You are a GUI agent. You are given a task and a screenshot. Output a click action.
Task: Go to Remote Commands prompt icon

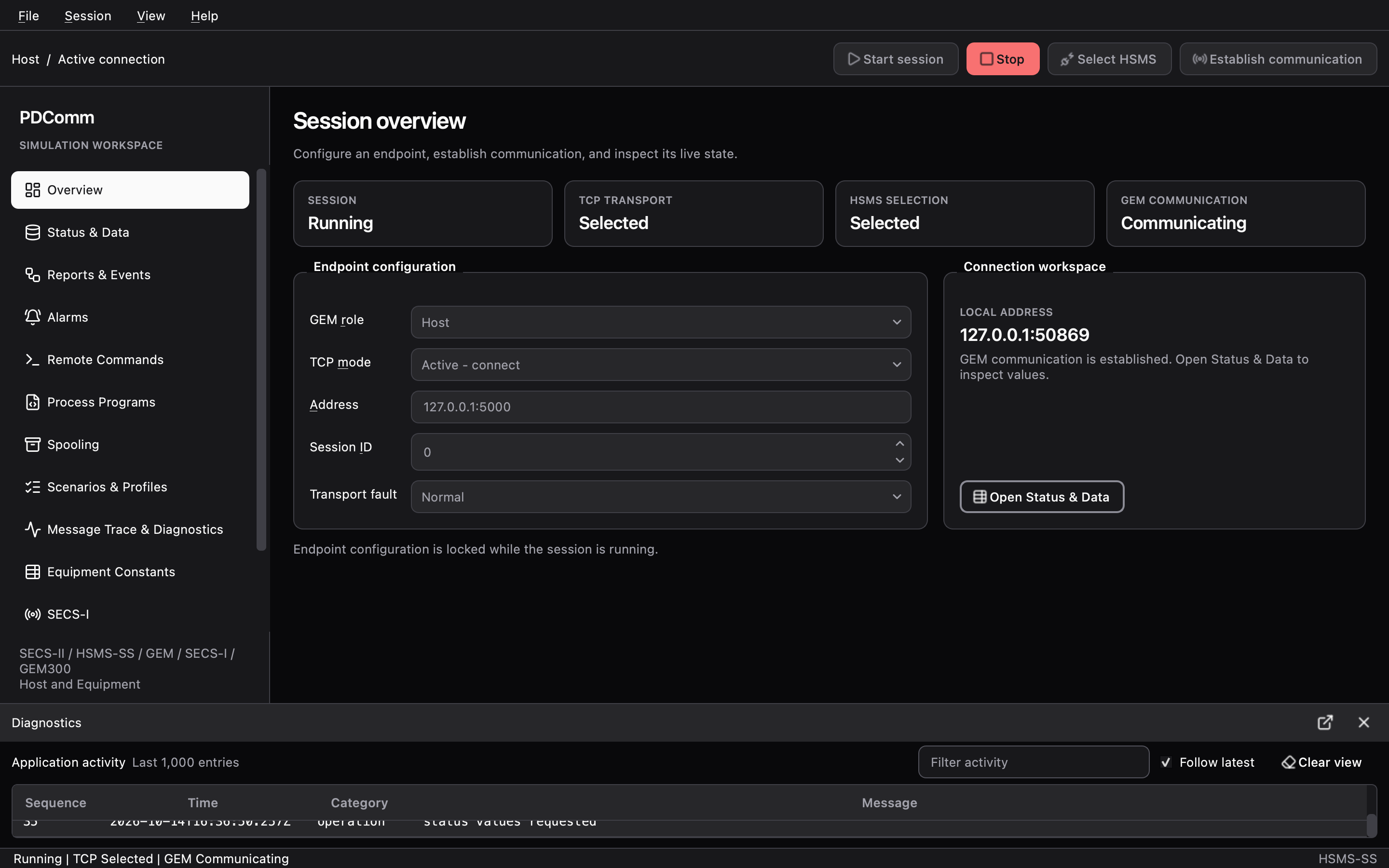(33, 360)
